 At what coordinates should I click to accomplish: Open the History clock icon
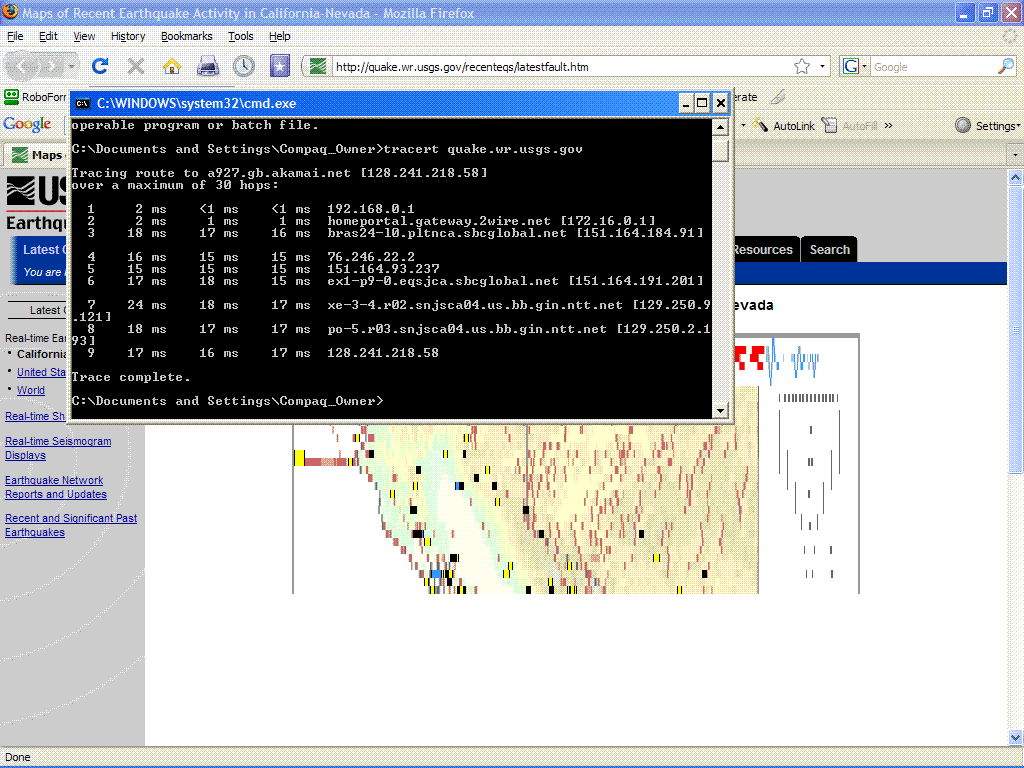click(x=244, y=67)
